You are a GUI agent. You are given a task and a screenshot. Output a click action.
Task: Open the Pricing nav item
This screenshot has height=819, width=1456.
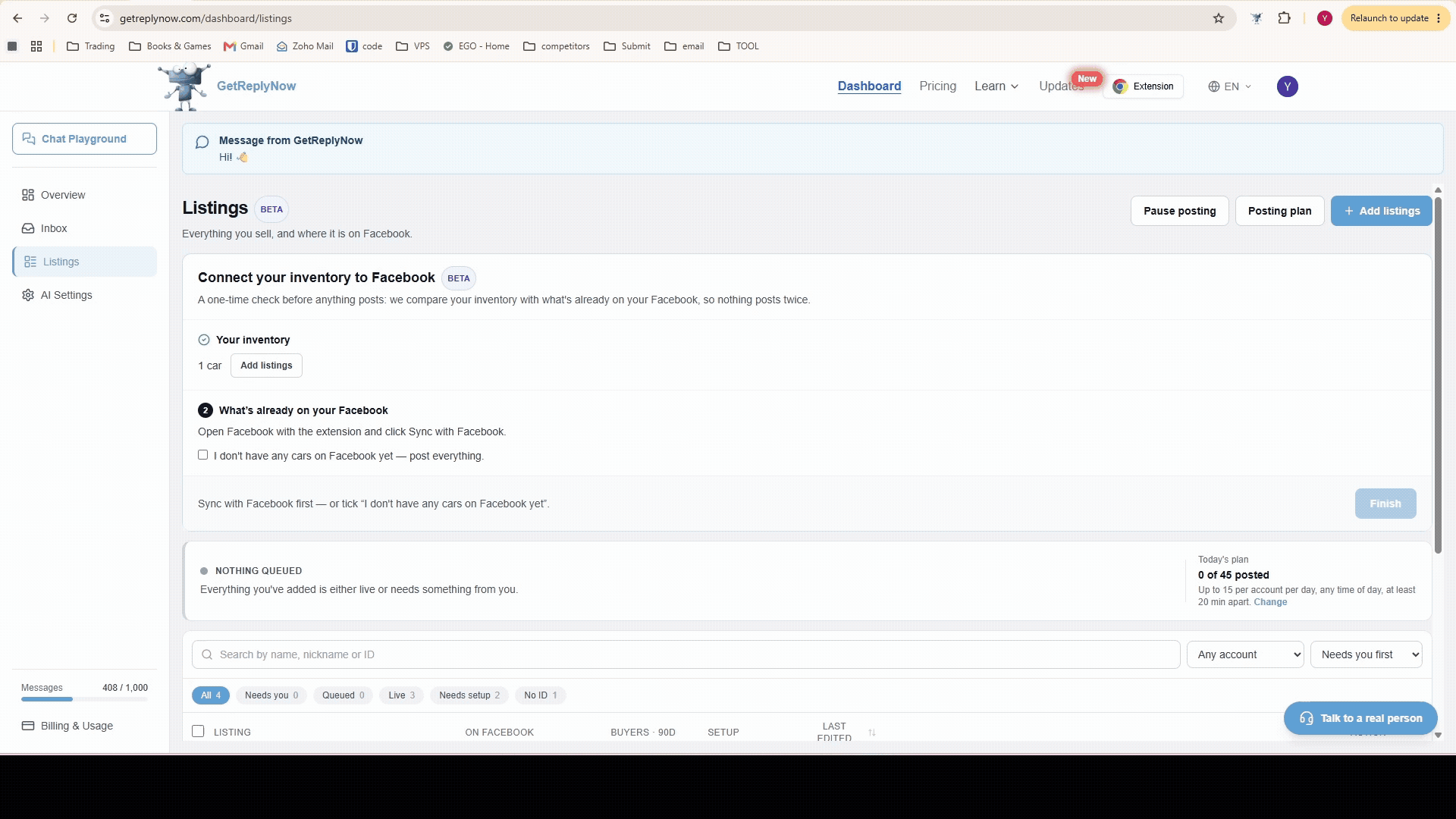coord(937,86)
